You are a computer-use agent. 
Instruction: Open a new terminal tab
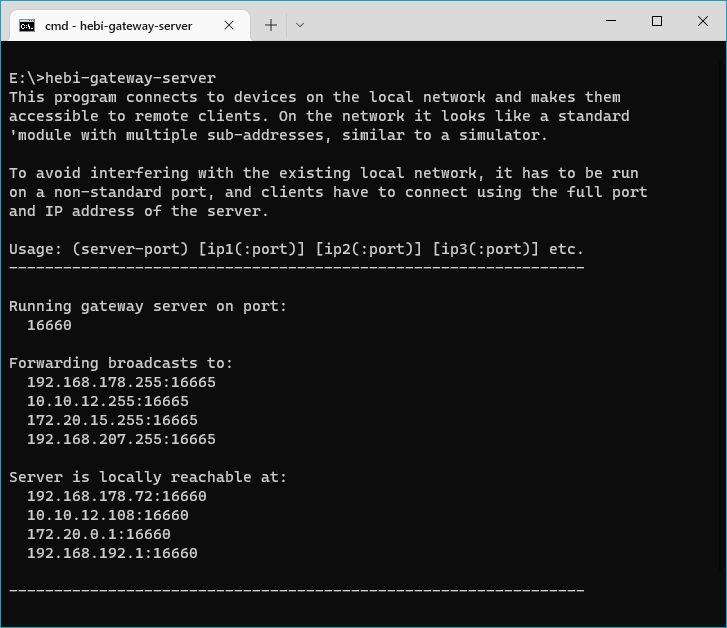(x=270, y=25)
